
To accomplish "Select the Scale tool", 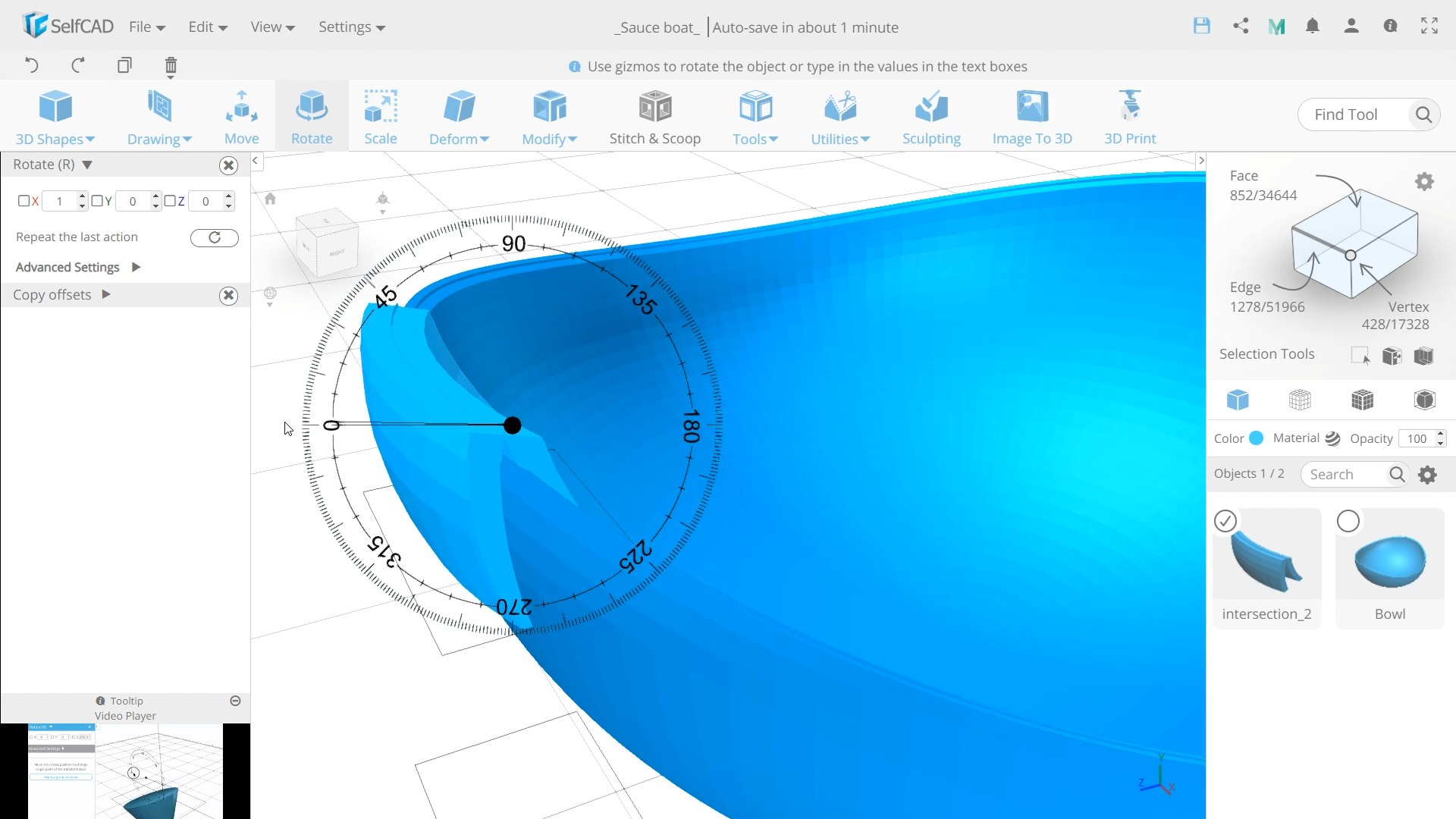I will pos(381,117).
